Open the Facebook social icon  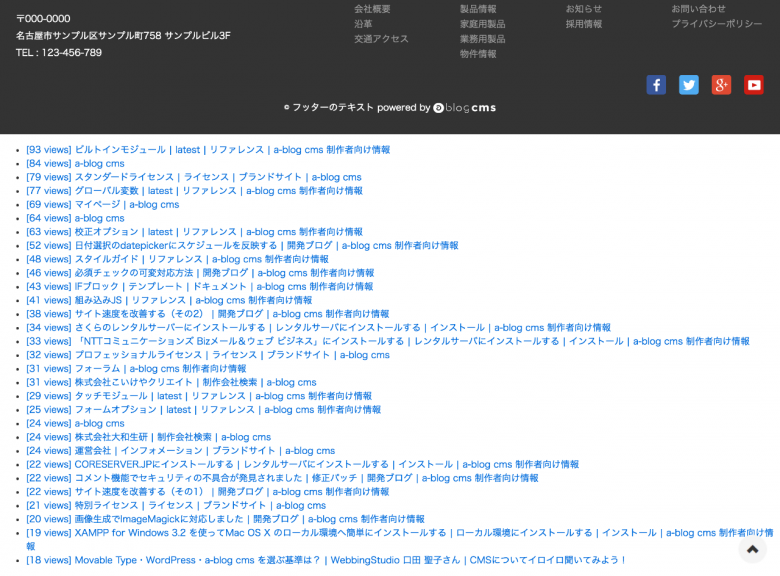coord(656,85)
